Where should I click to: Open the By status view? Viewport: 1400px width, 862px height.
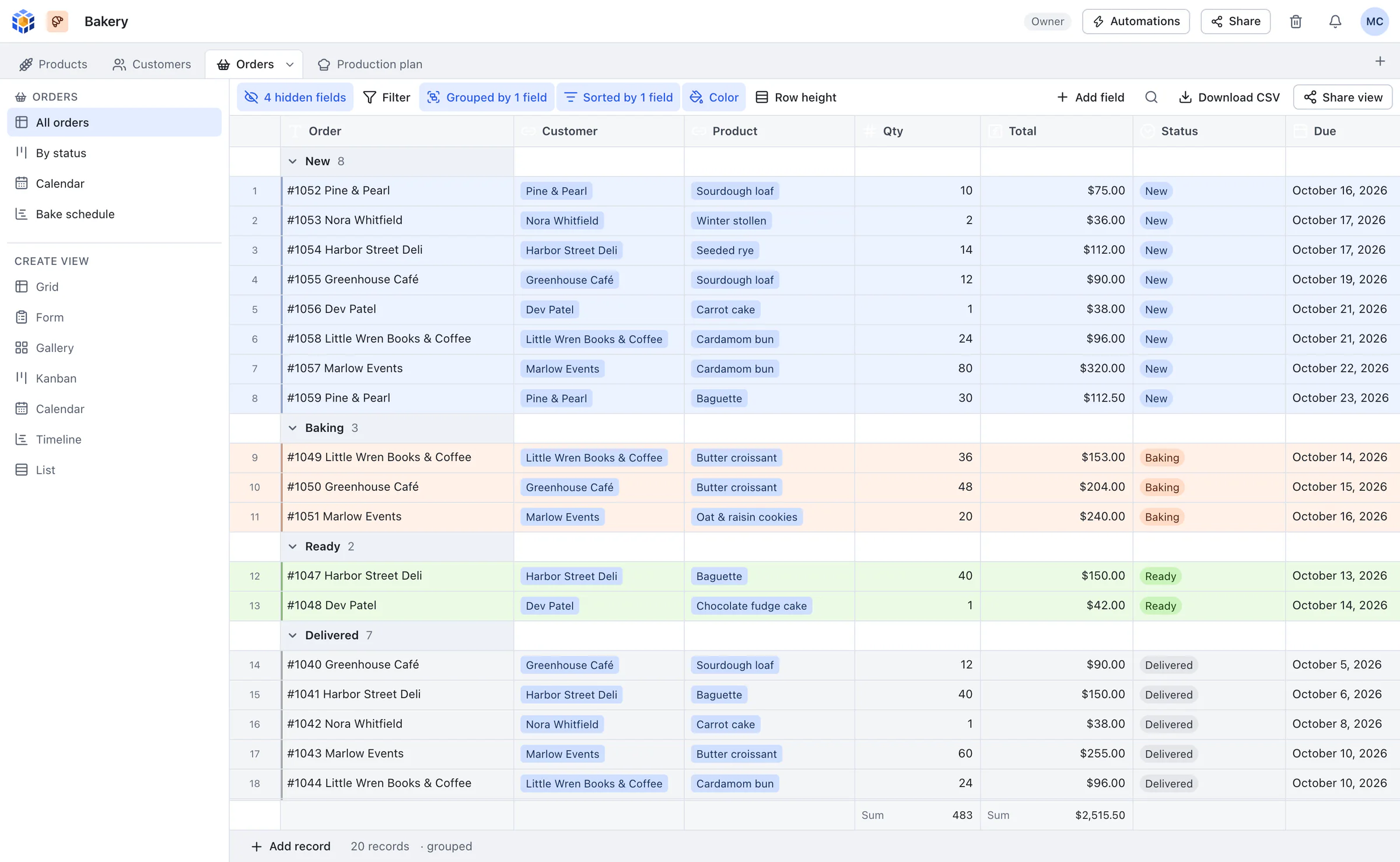(x=114, y=153)
